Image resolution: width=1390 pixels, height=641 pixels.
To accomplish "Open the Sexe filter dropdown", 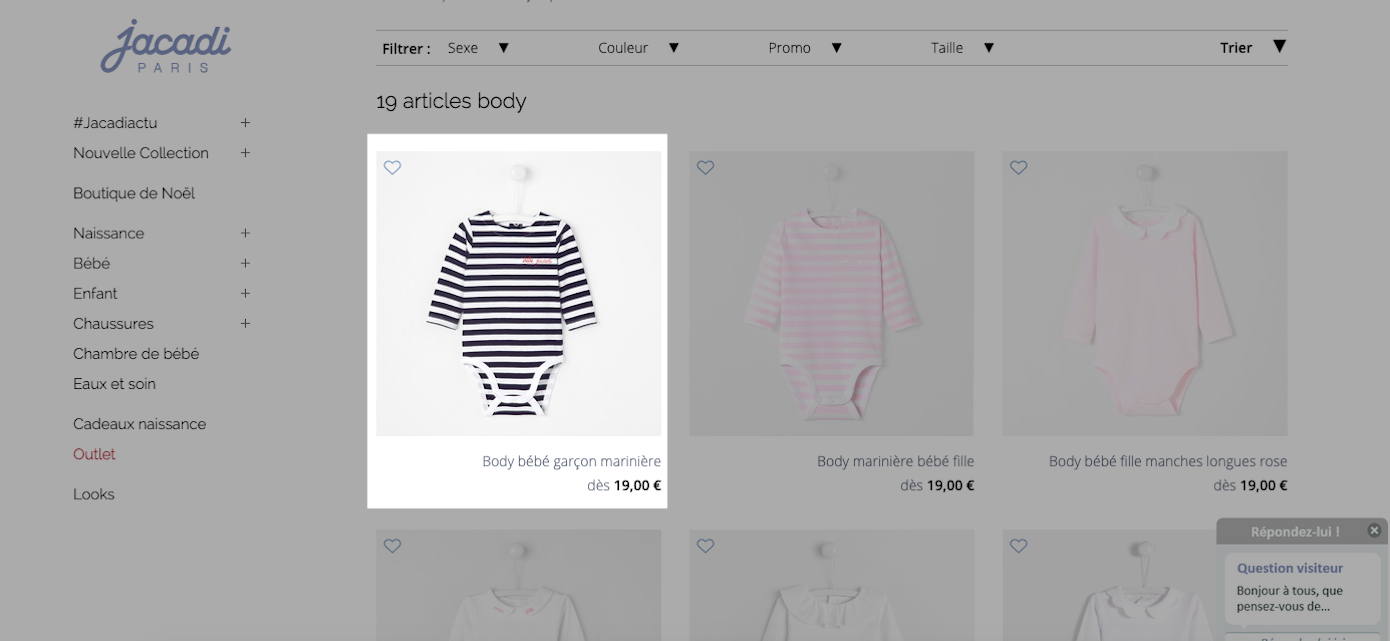I will 479,47.
